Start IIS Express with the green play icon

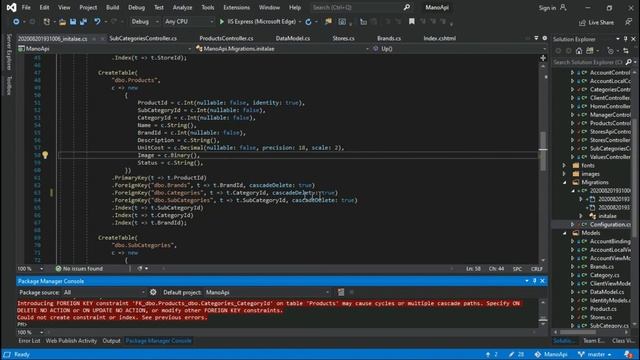(222, 22)
